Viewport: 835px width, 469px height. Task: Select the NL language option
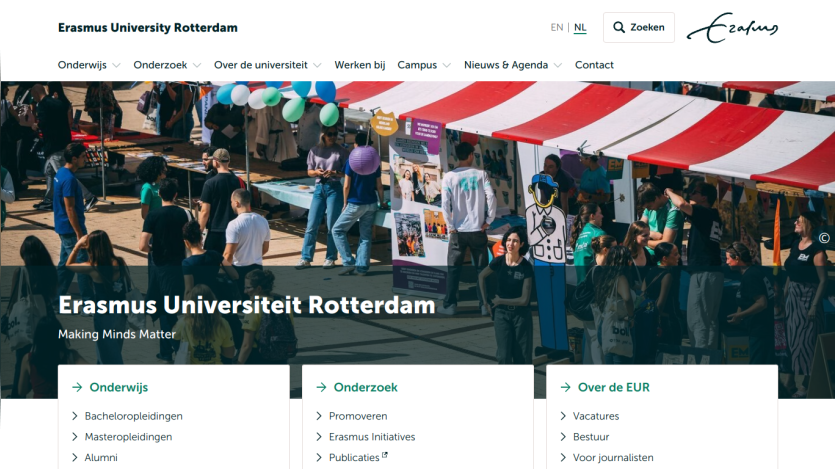pos(580,27)
